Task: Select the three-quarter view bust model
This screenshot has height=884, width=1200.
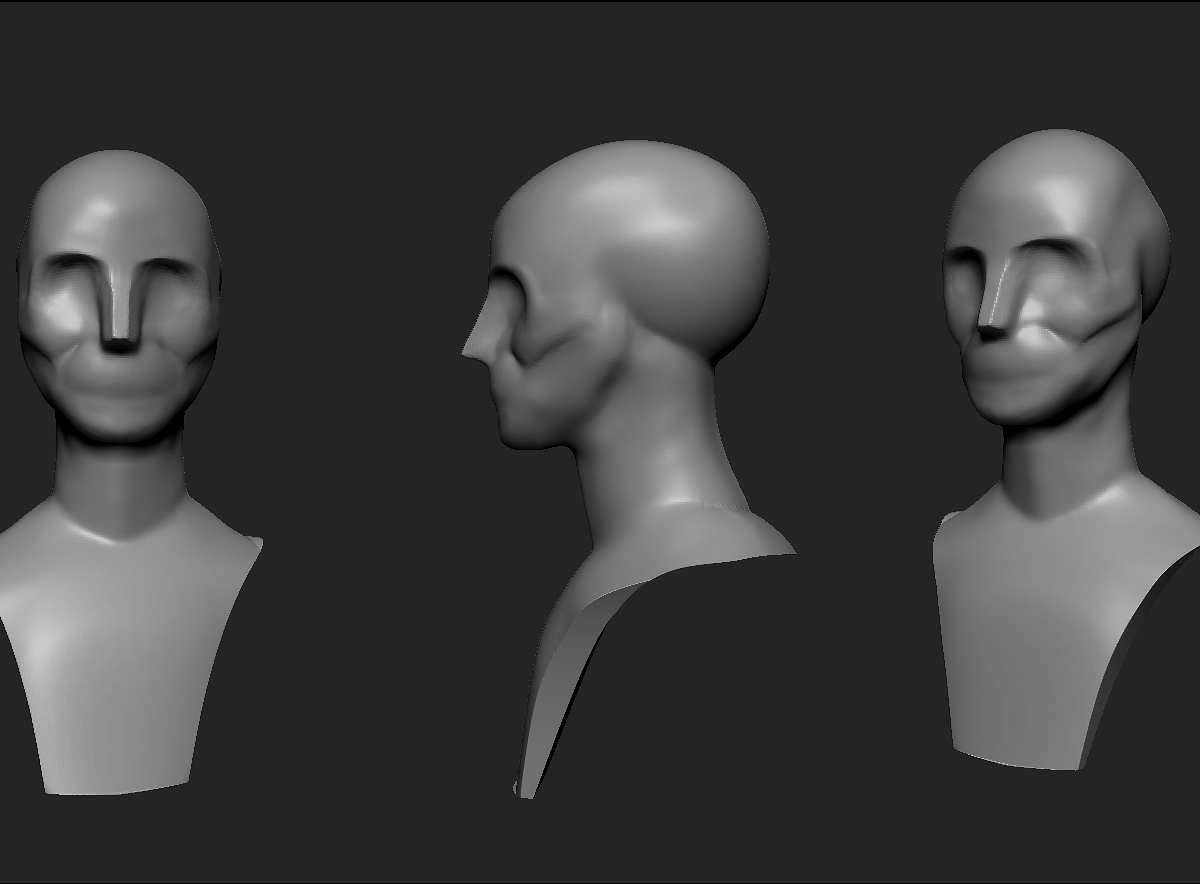Action: (1066, 450)
